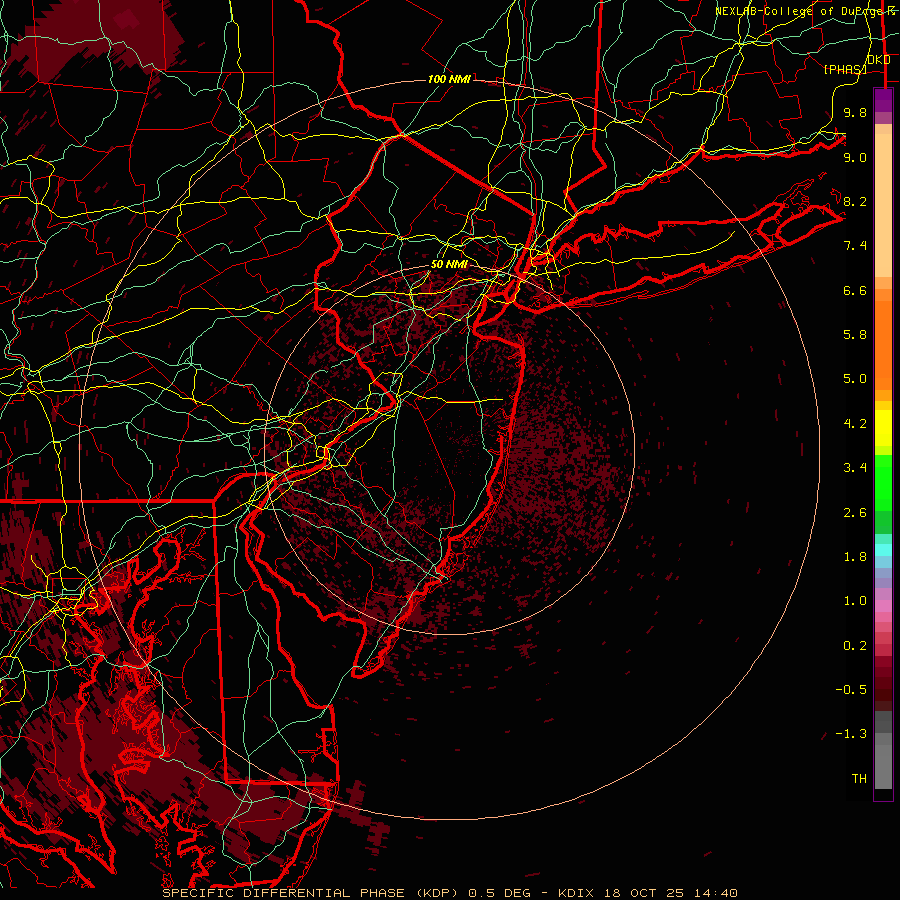This screenshot has height=900, width=900.
Task: Click the 6.6 scale value
Action: tap(855, 290)
